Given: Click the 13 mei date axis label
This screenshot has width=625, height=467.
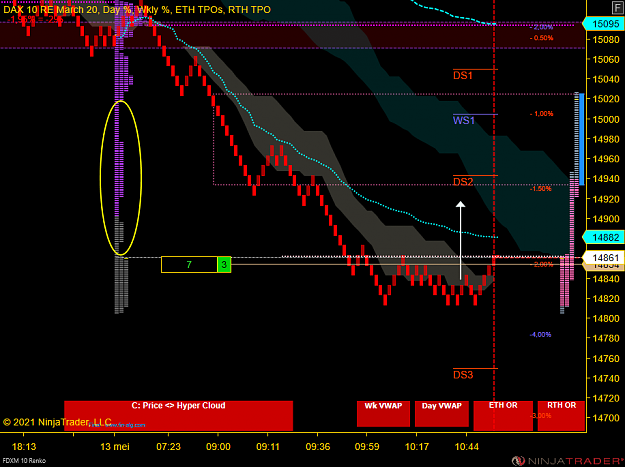Looking at the screenshot, I should pyautogui.click(x=115, y=447).
